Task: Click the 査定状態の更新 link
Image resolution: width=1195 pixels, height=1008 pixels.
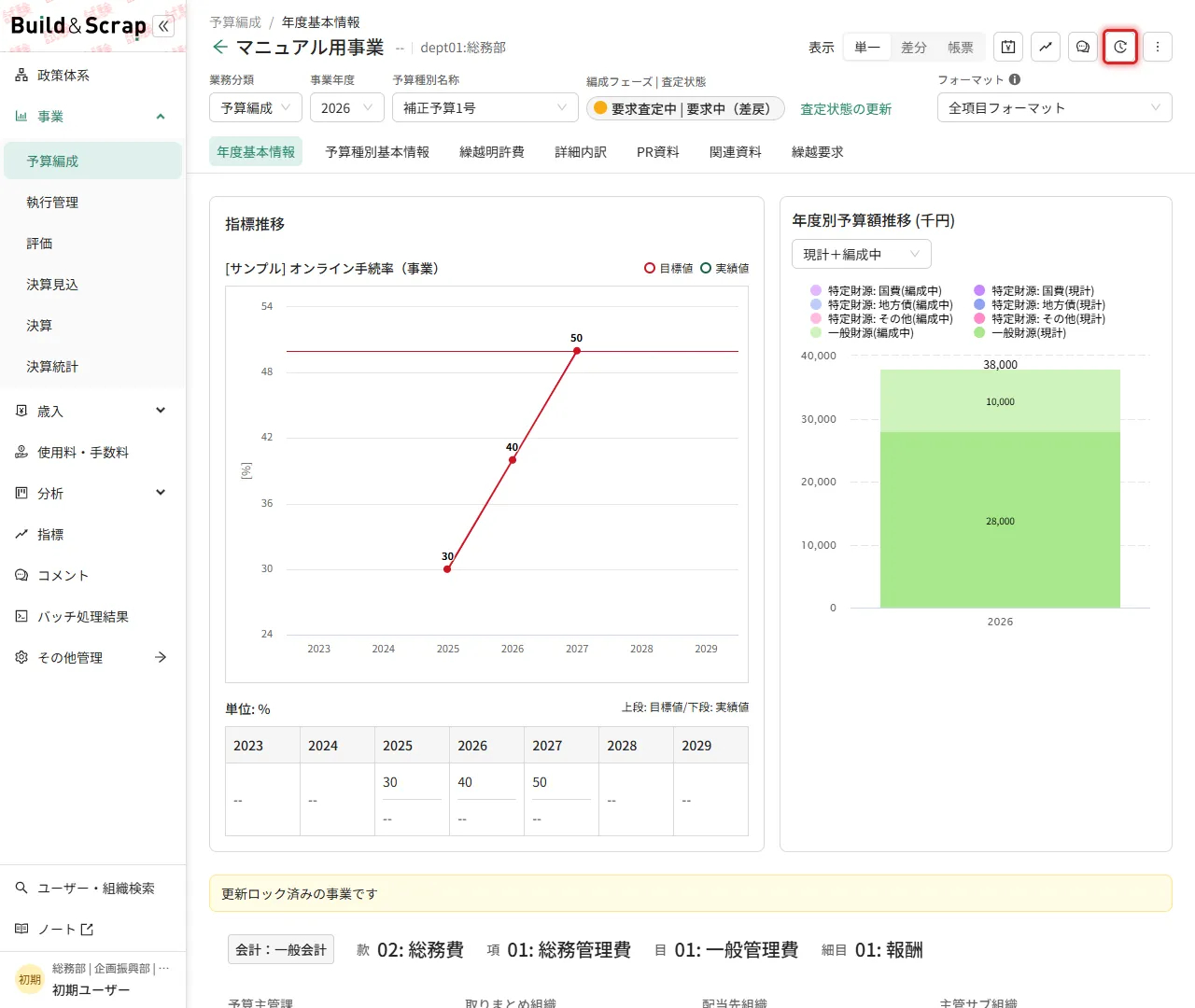Action: [846, 109]
